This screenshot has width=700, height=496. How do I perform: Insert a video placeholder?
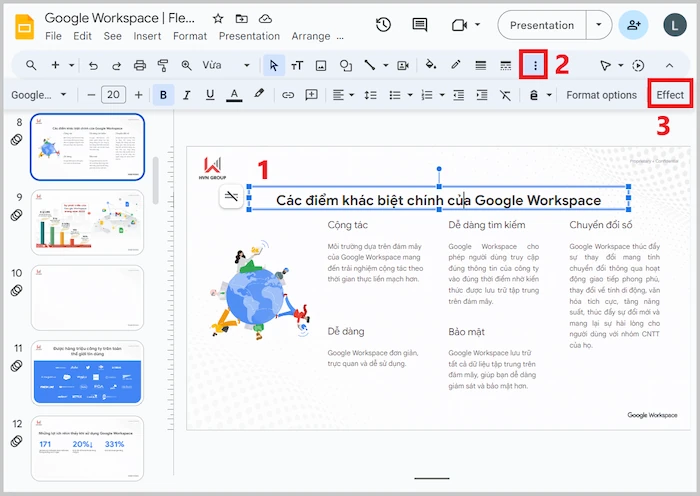click(403, 66)
